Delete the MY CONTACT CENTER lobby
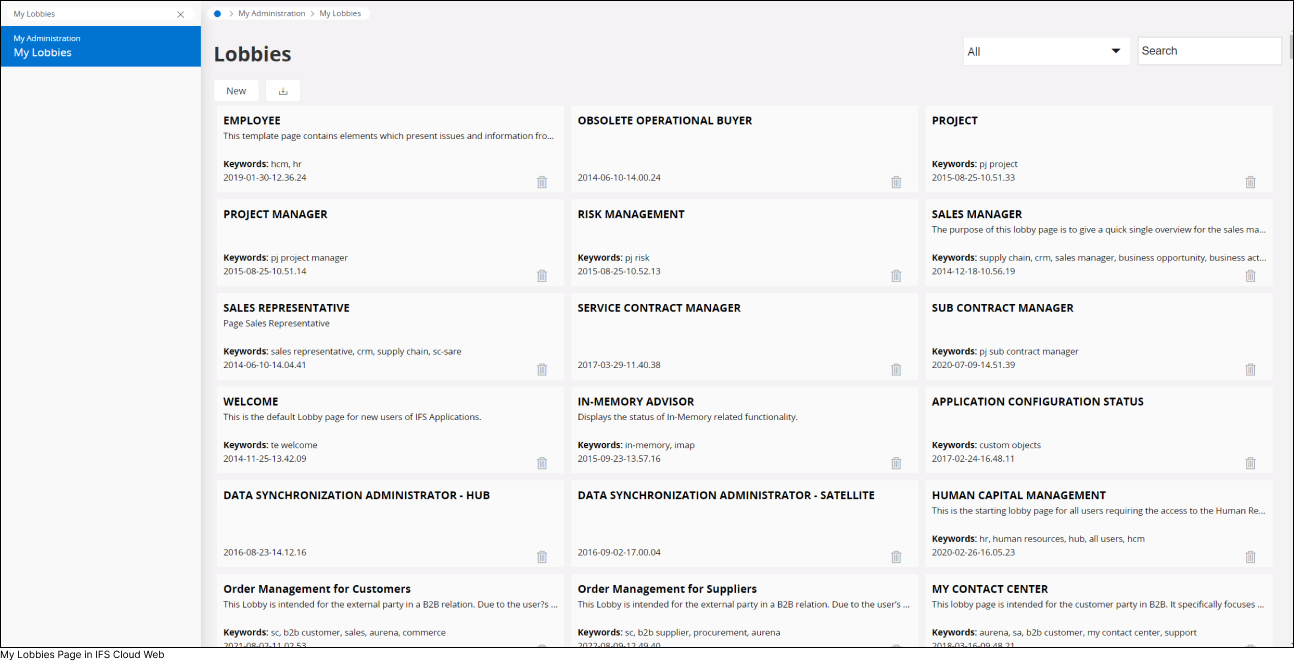The height and width of the screenshot is (661, 1305). click(x=1250, y=648)
